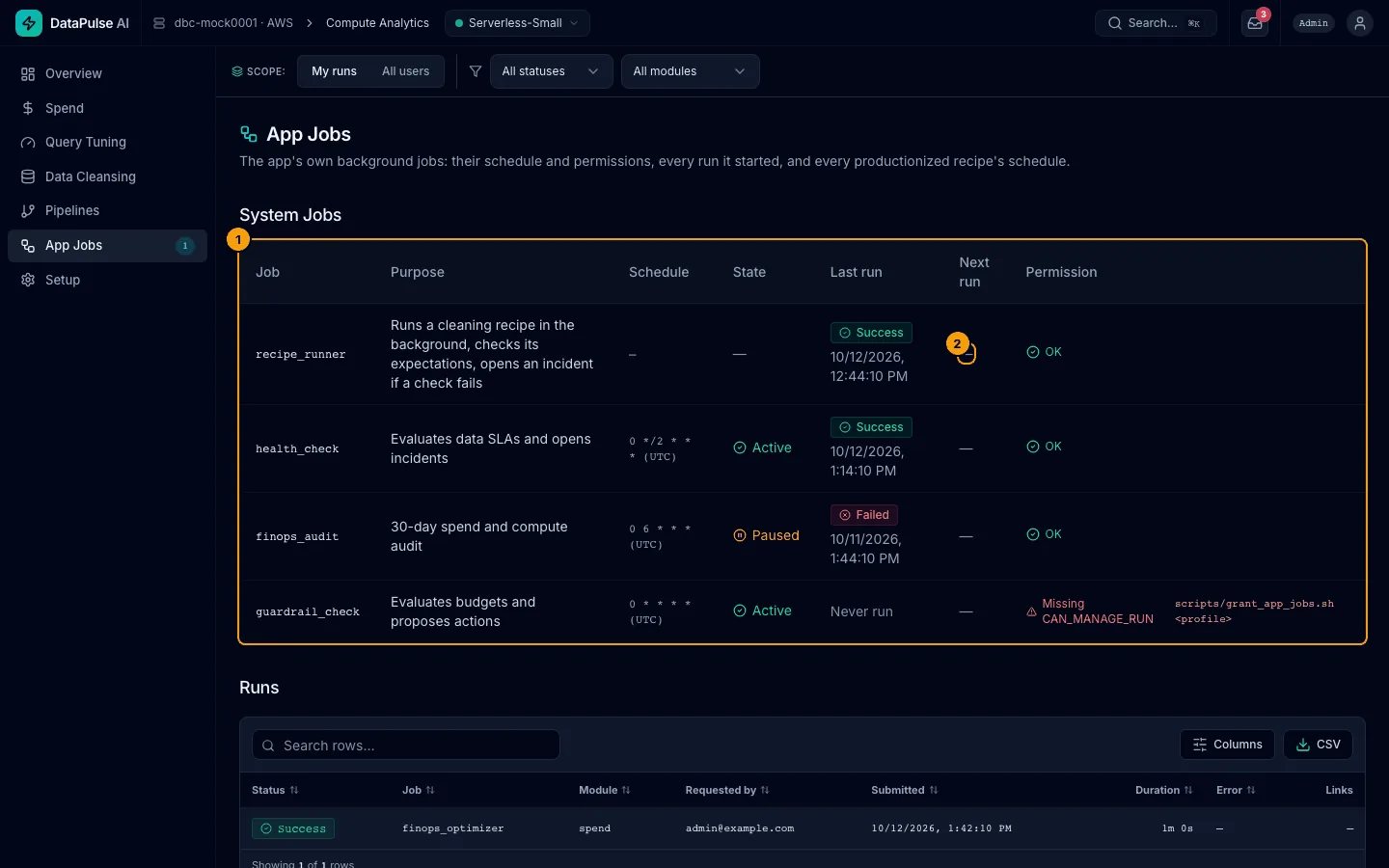Click the guardrail_check job name
Screen dimensions: 1389x868
pyautogui.click(x=308, y=612)
